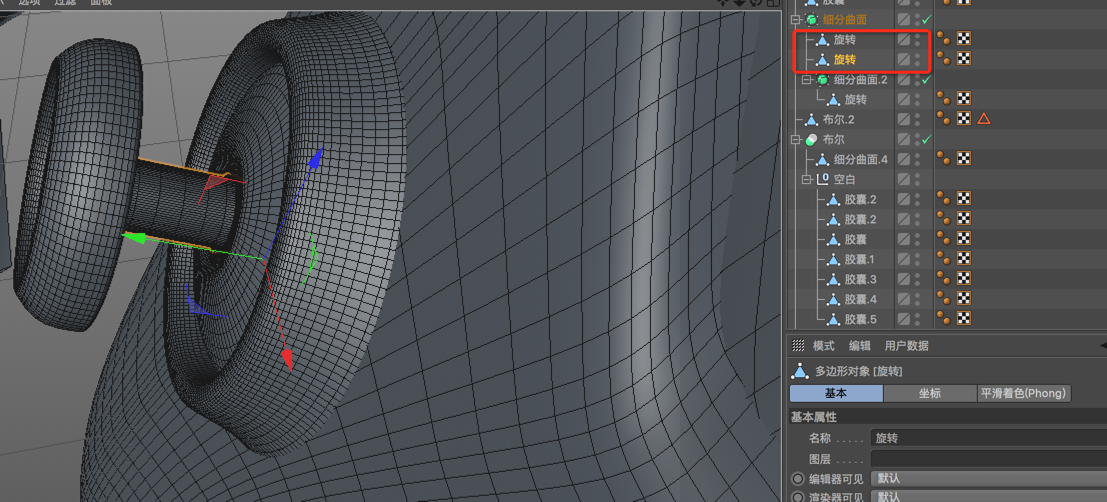Click the empty 图层 field
Screen dimensions: 1107x502
(988, 458)
